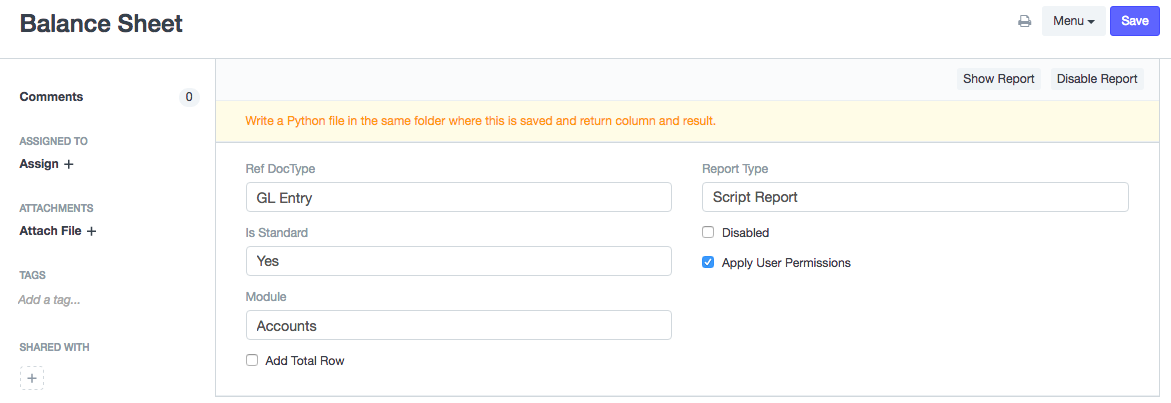The width and height of the screenshot is (1171, 403).
Task: Open the Comments section in sidebar
Action: point(52,97)
